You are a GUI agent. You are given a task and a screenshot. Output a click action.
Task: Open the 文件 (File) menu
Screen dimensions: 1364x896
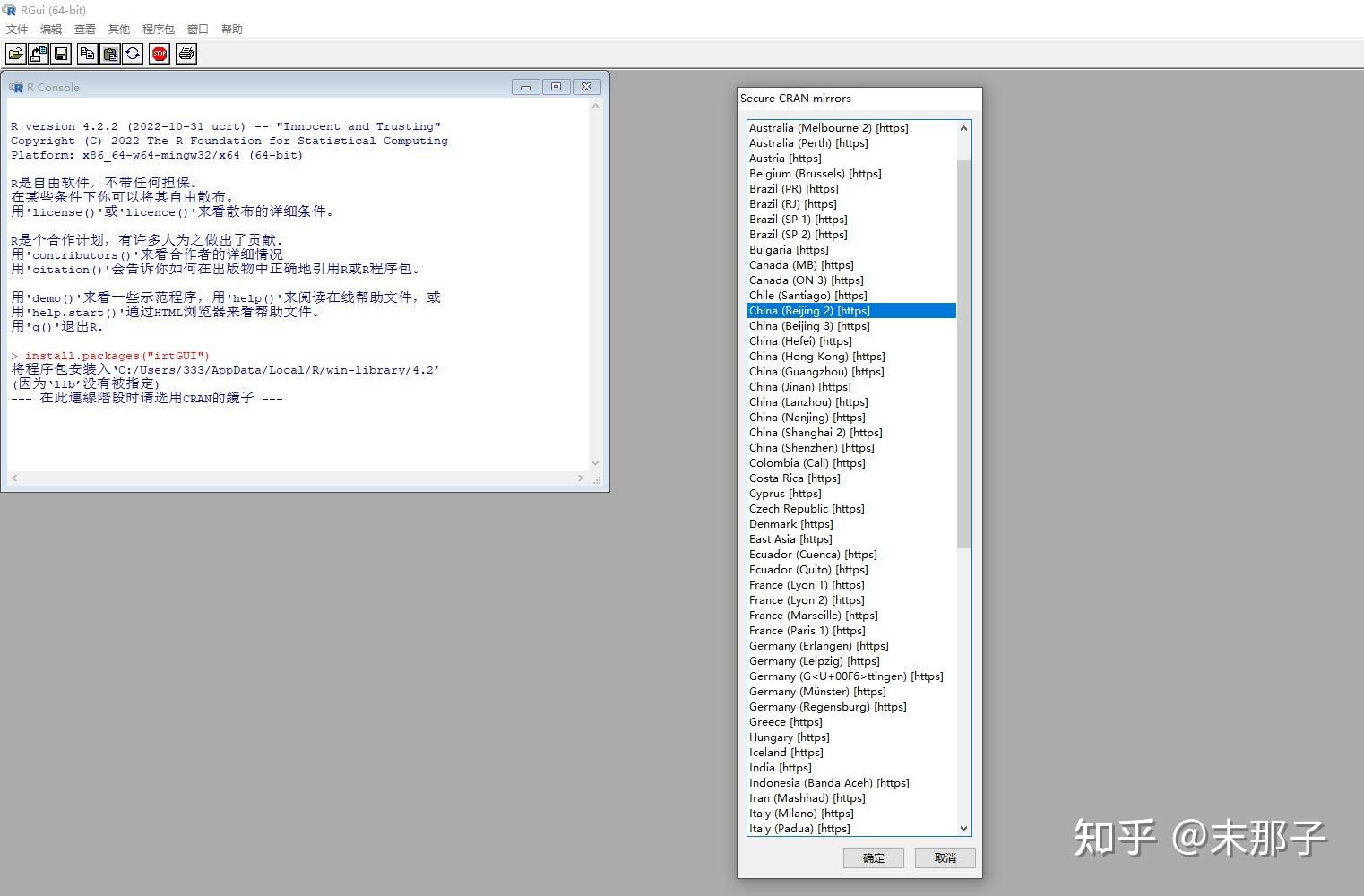pos(17,29)
